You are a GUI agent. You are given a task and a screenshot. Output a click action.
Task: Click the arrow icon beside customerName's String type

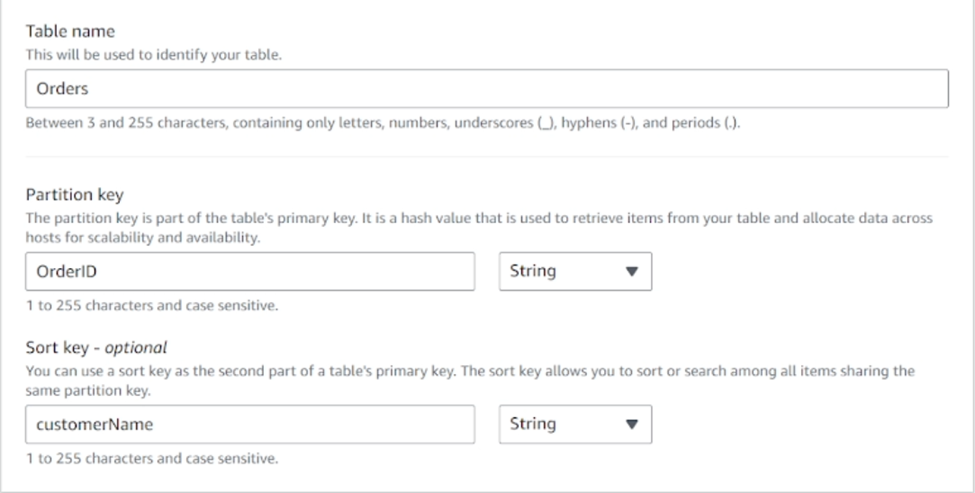[632, 425]
